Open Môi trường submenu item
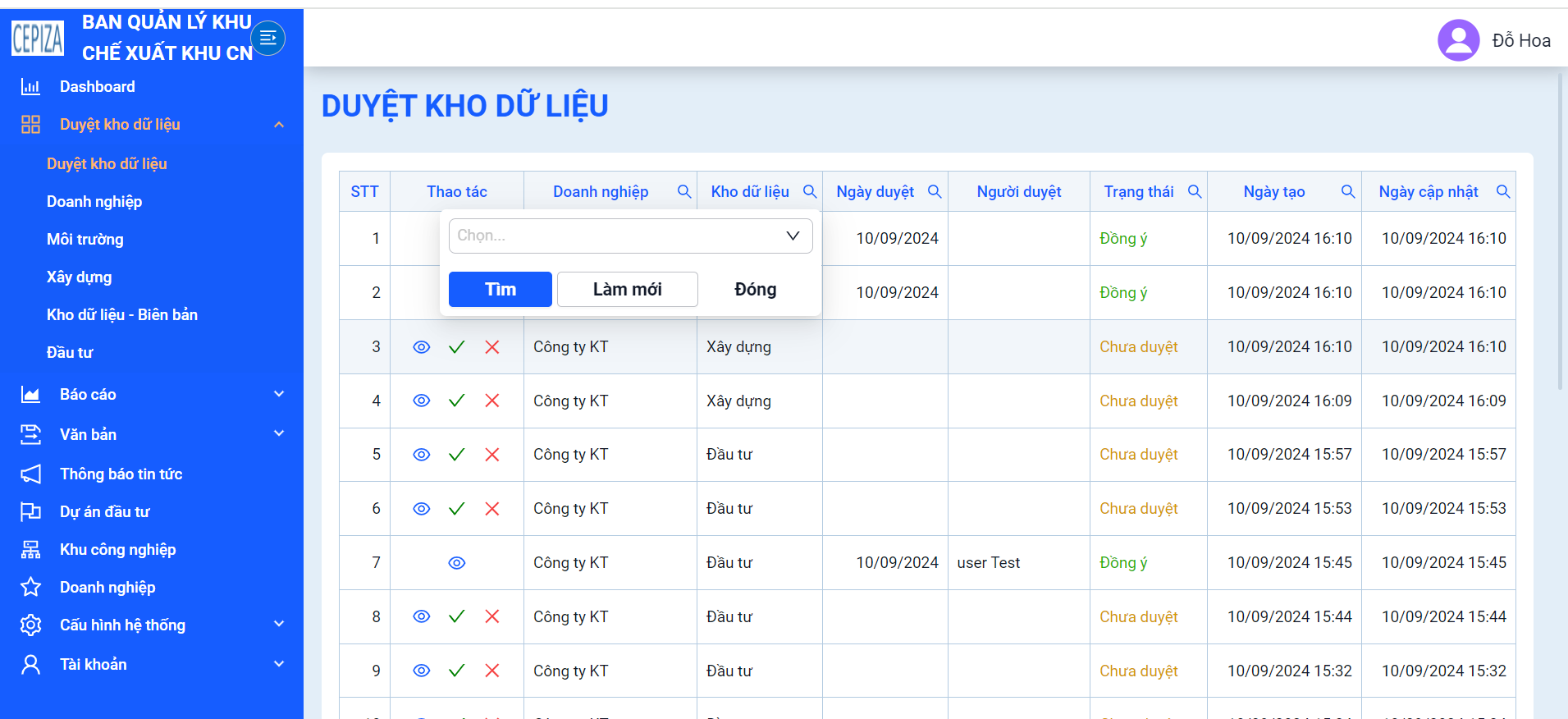The width and height of the screenshot is (1568, 719). coord(85,240)
